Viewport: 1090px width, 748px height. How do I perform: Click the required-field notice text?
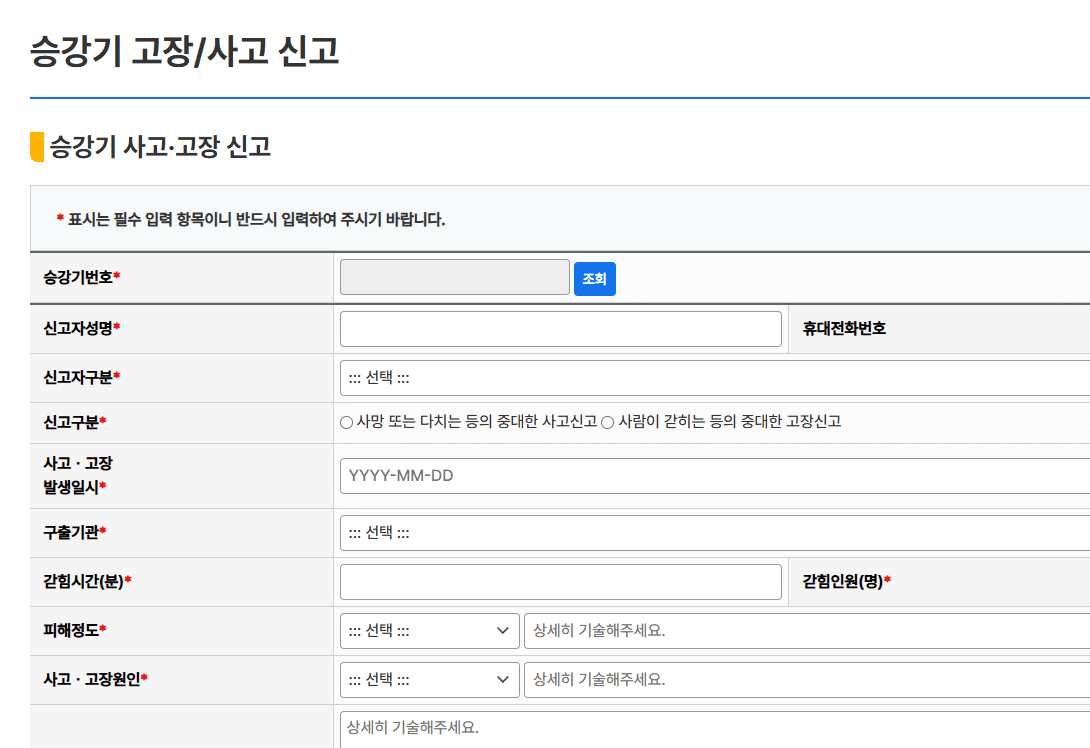(x=250, y=220)
